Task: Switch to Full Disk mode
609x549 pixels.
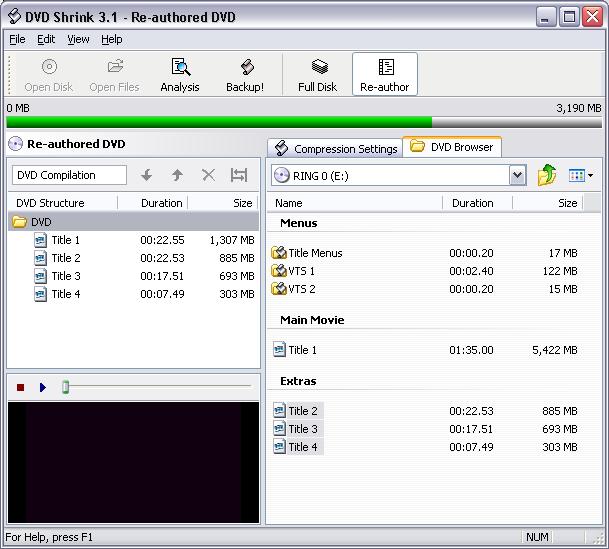Action: point(318,75)
